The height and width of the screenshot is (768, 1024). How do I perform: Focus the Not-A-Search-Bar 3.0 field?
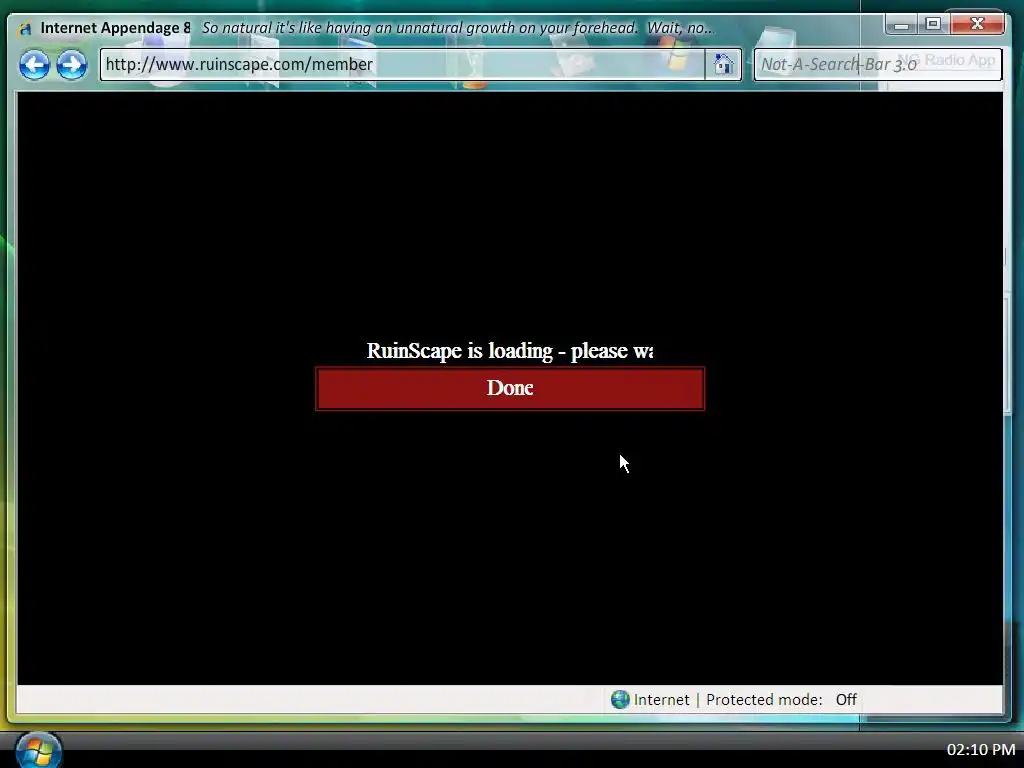[x=878, y=64]
